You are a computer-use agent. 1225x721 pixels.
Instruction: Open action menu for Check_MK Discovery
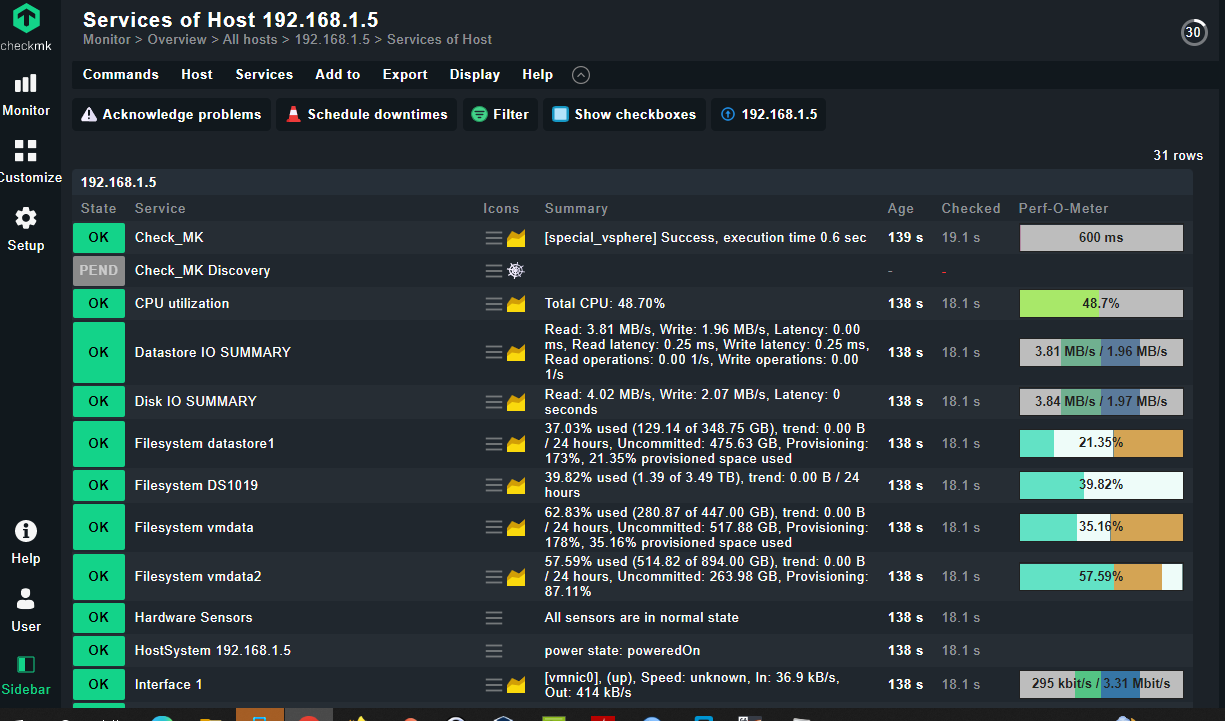[494, 271]
